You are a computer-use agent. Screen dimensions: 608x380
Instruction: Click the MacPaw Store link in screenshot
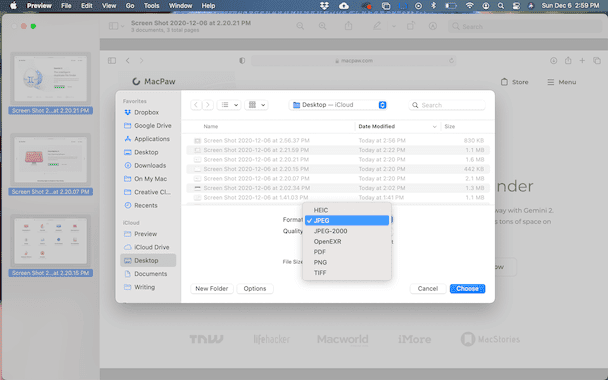(514, 82)
